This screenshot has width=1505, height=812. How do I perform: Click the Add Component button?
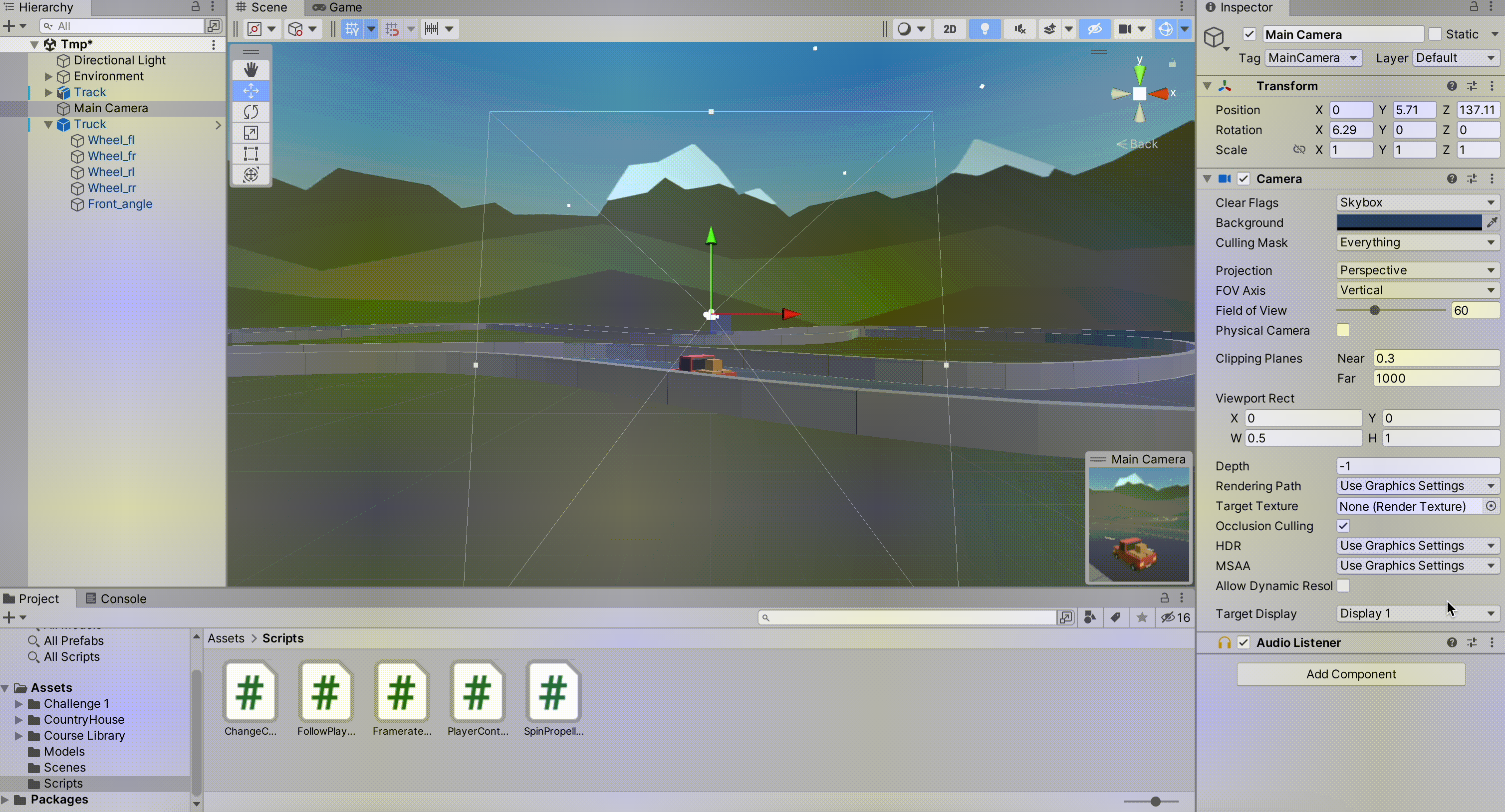[1350, 674]
